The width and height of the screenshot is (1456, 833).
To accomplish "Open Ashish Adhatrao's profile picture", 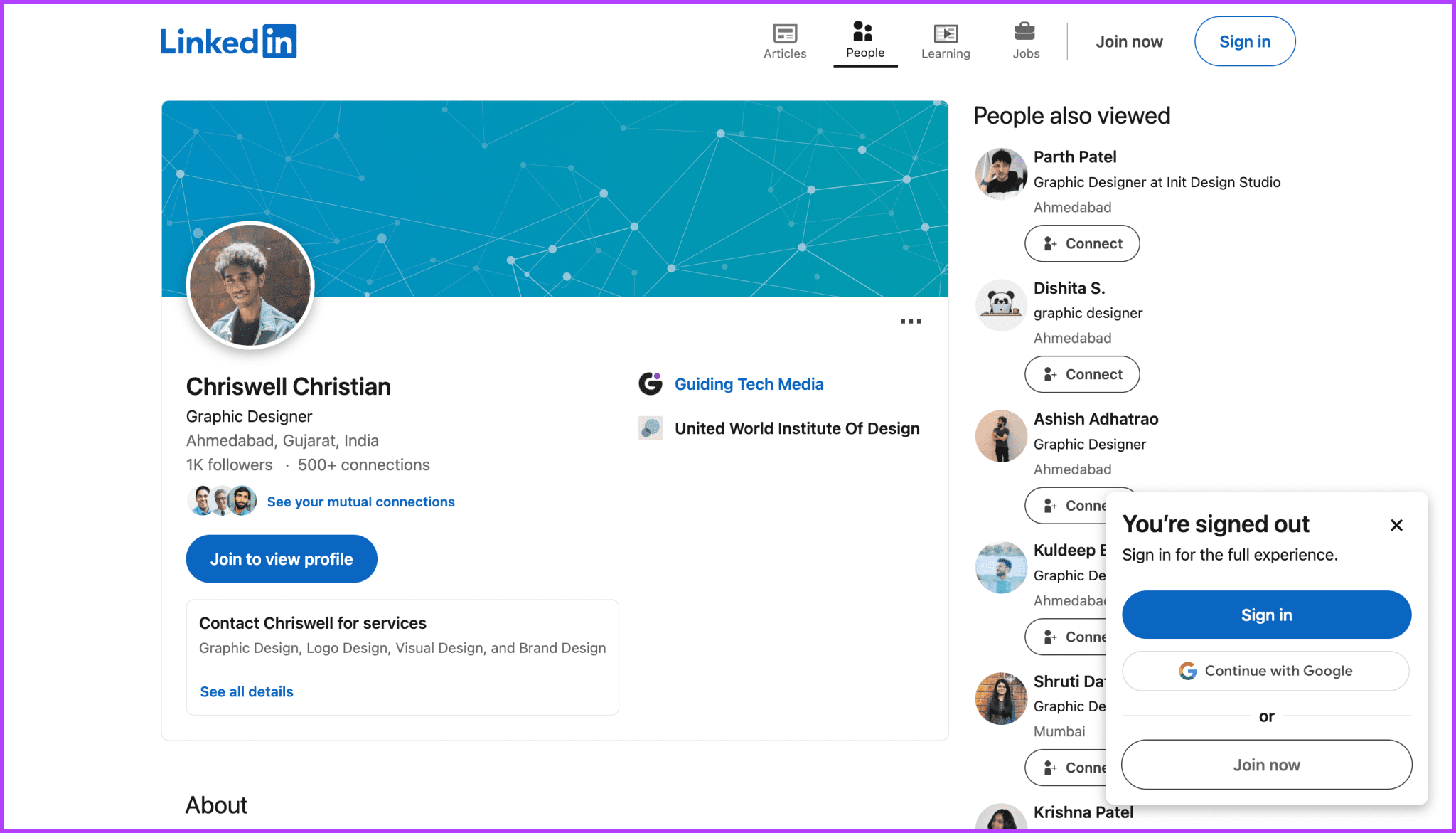I will tap(1000, 436).
